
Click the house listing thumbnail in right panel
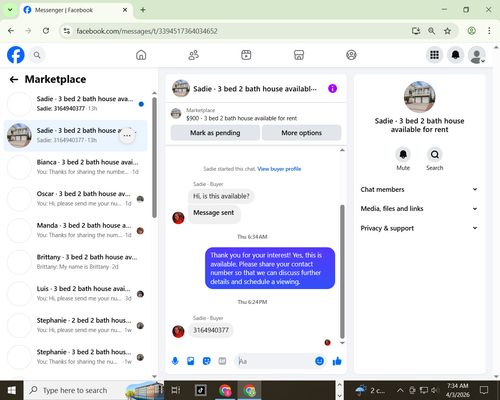[x=419, y=97]
